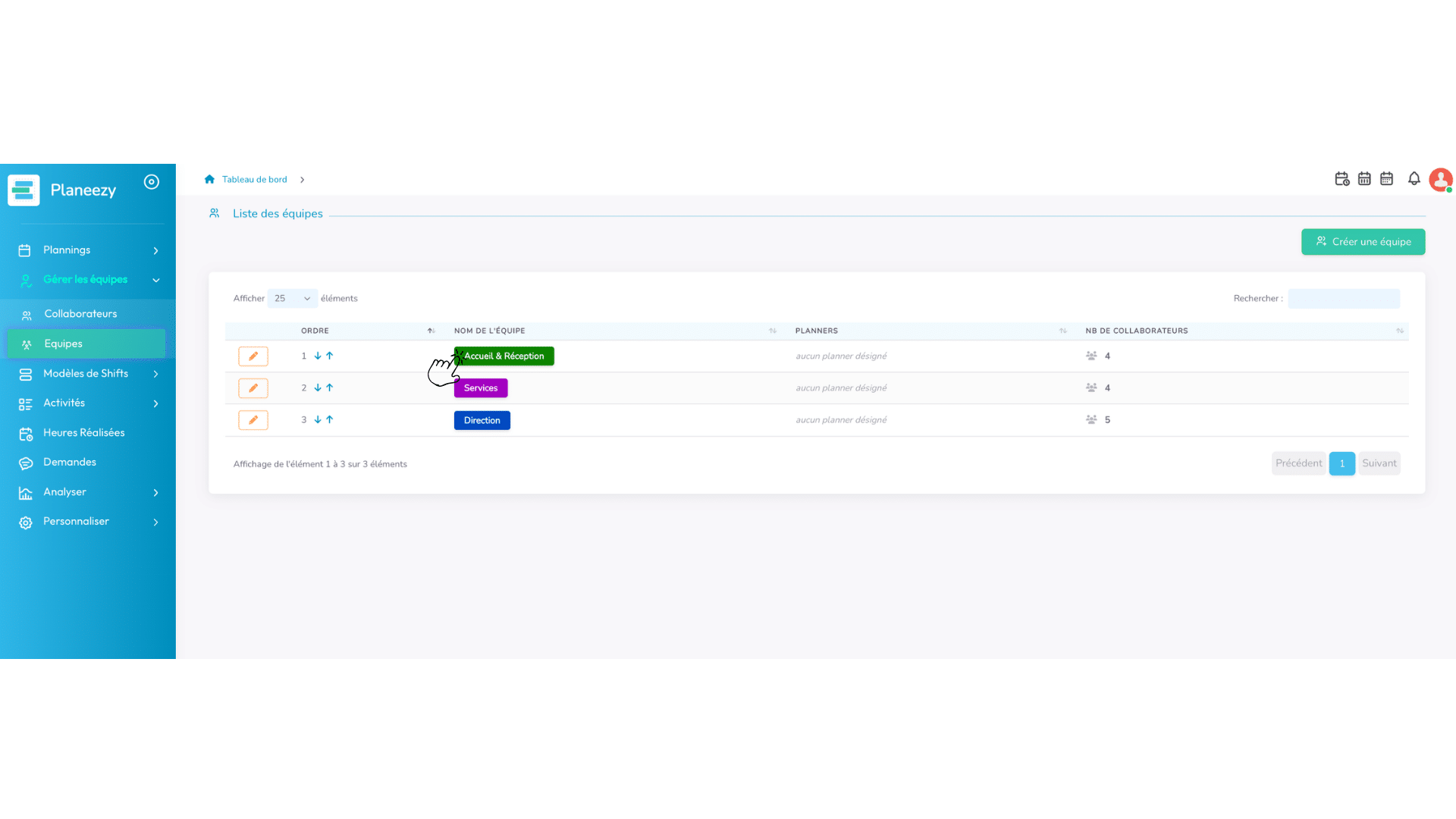1456x819 pixels.
Task: Sort by NOM DE L'ÉQUIPE column
Action: 615,331
